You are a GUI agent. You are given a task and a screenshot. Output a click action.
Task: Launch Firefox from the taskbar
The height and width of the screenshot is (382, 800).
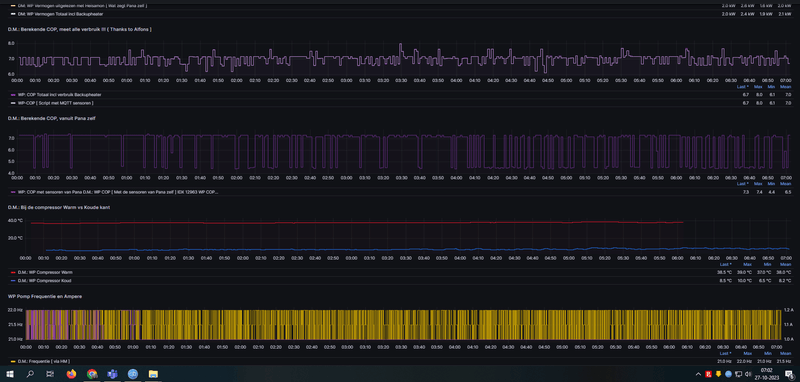click(x=71, y=374)
